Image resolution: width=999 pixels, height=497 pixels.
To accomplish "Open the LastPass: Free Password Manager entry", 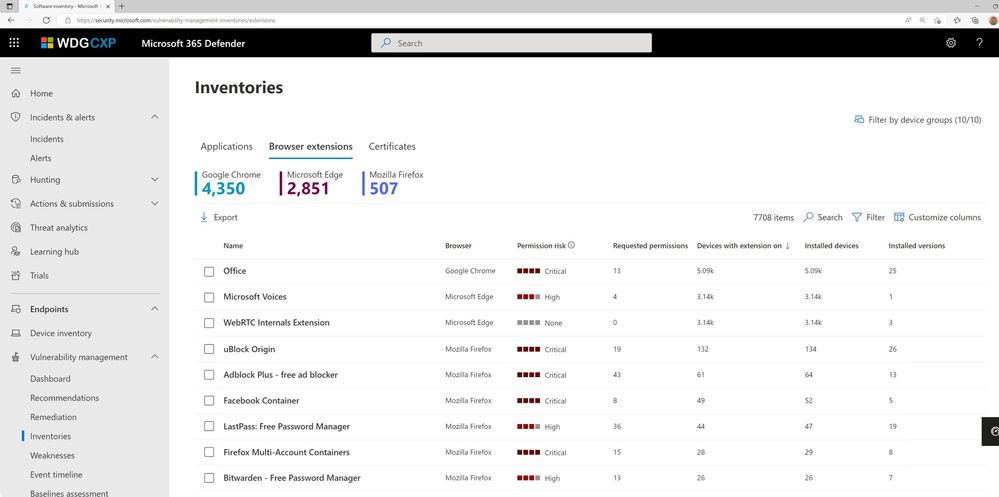I will (x=286, y=426).
